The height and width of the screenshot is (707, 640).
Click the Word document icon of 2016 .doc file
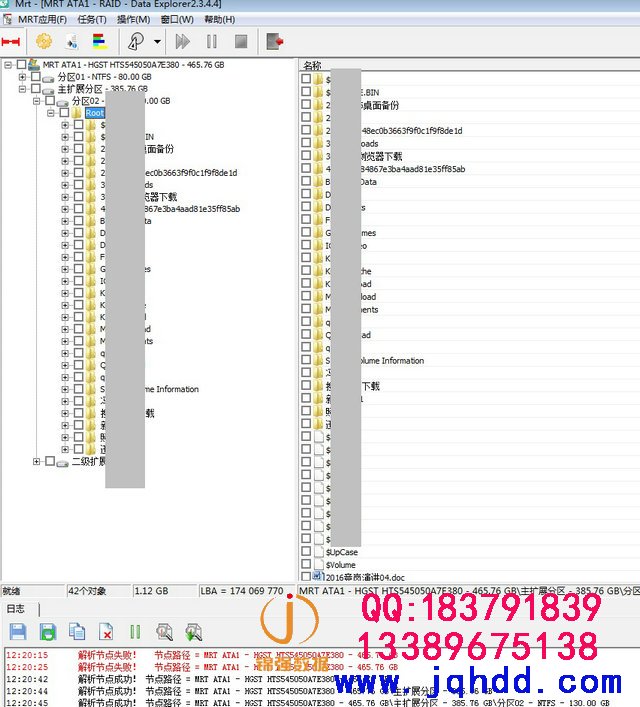pyautogui.click(x=318, y=577)
